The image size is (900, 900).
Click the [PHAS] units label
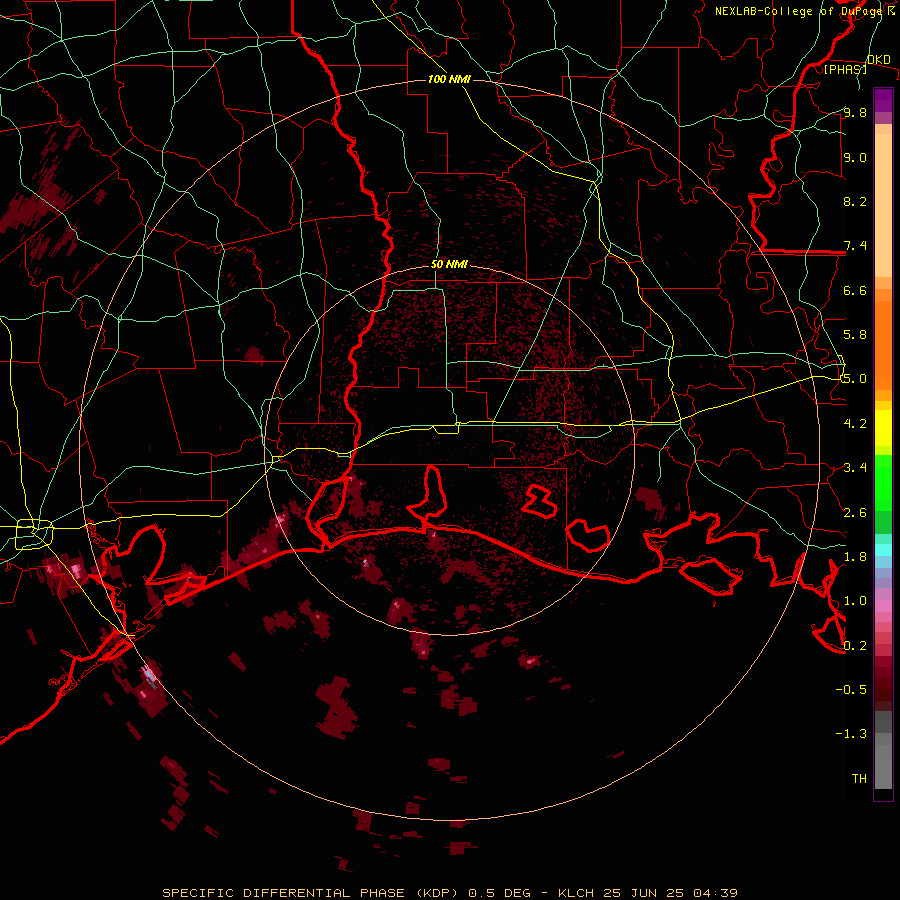click(x=845, y=69)
